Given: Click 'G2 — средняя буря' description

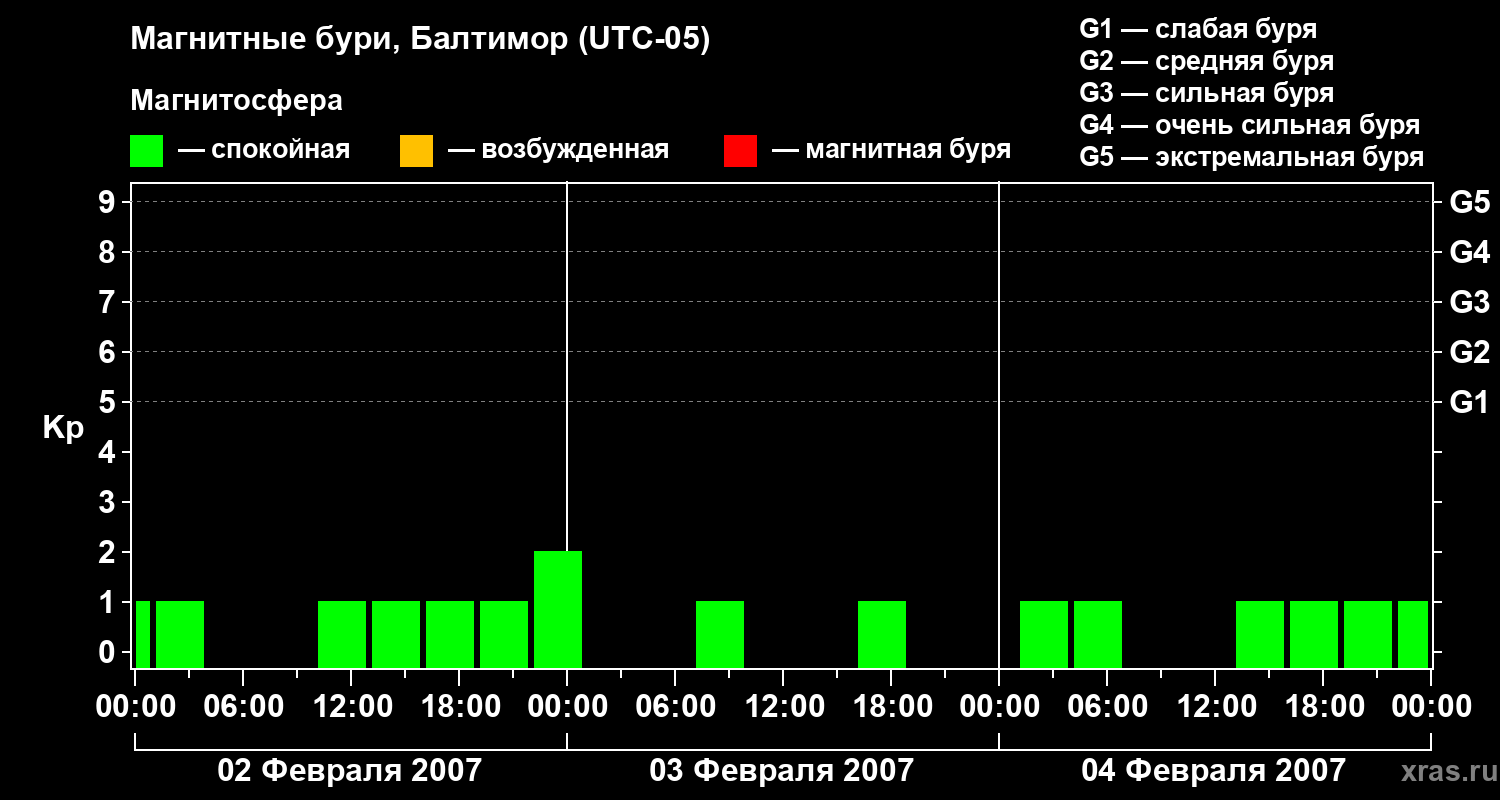Looking at the screenshot, I should [1207, 61].
